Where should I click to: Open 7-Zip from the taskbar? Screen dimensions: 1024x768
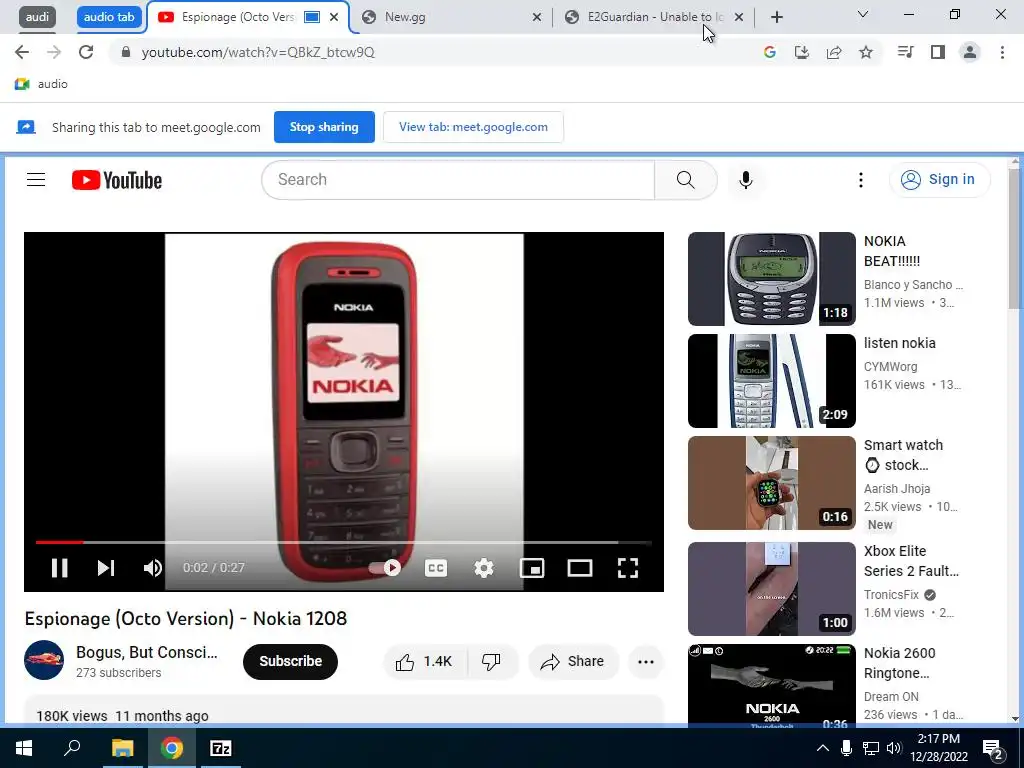point(221,748)
